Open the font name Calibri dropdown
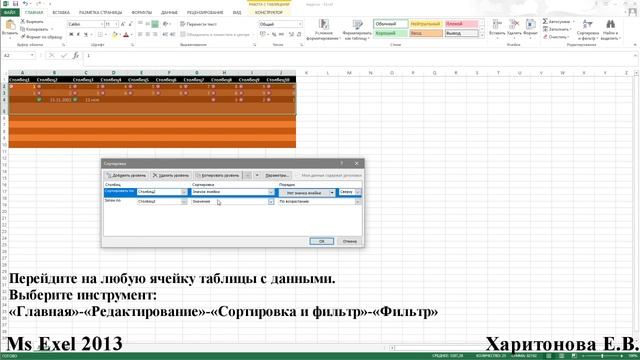 tap(102, 24)
